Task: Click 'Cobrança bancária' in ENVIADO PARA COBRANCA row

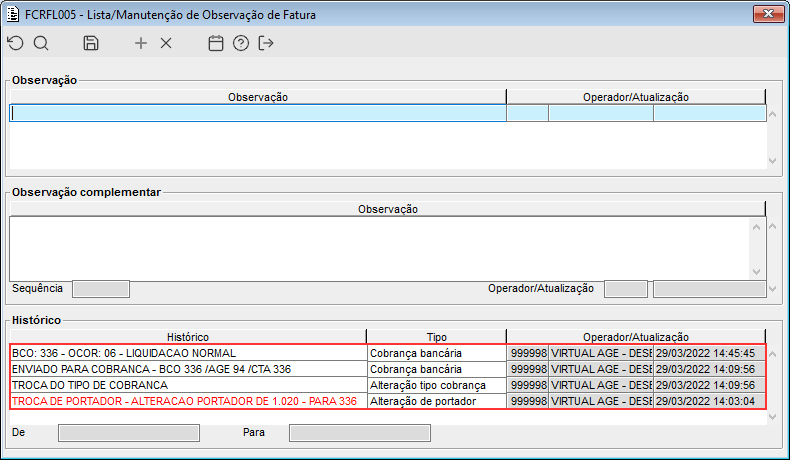Action: click(x=437, y=369)
